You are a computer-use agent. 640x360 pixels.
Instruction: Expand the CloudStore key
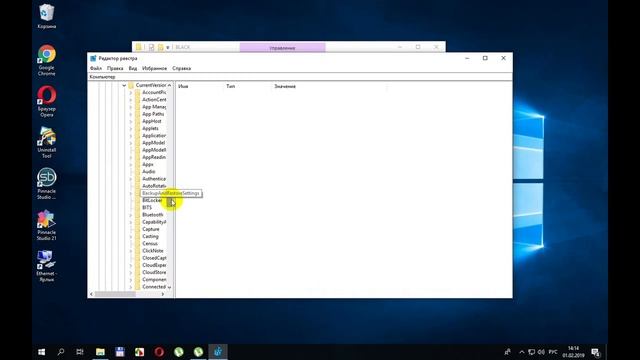point(131,273)
